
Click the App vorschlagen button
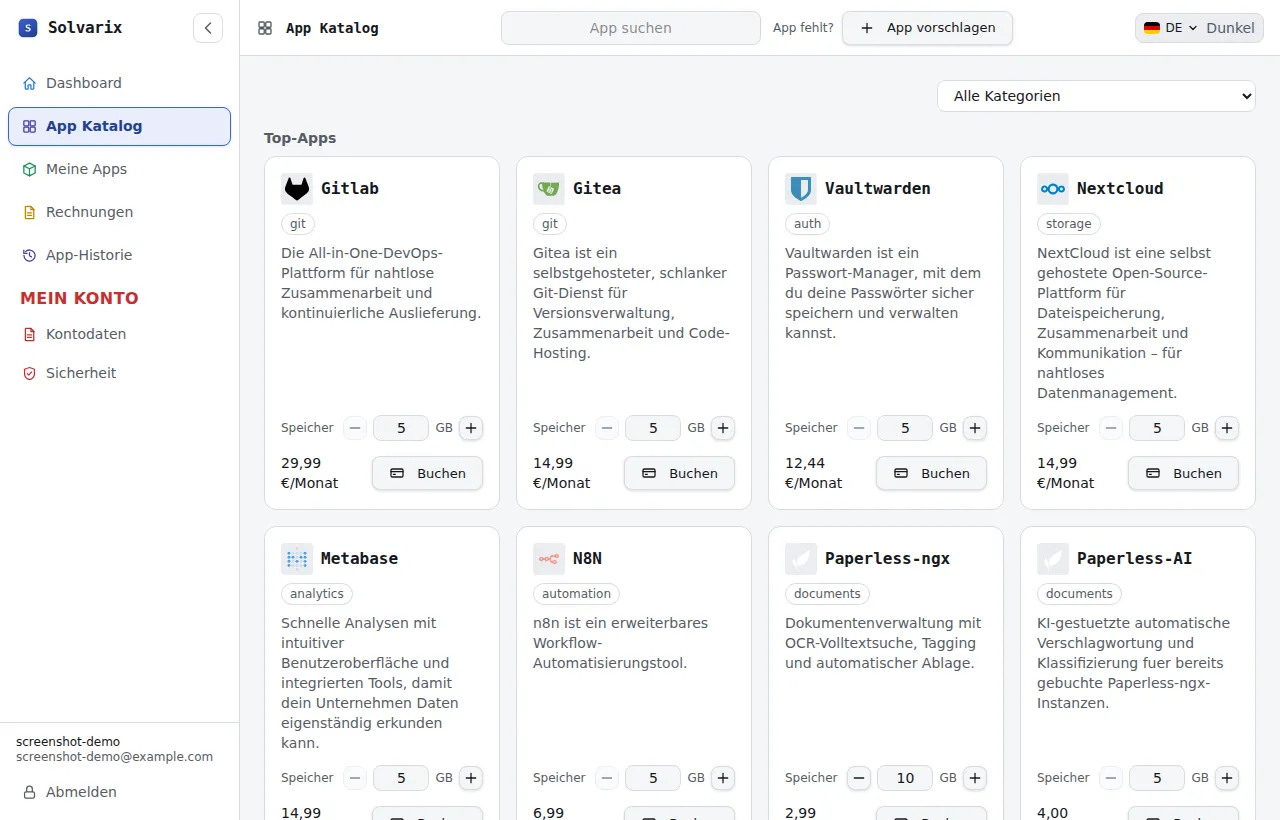click(x=927, y=28)
